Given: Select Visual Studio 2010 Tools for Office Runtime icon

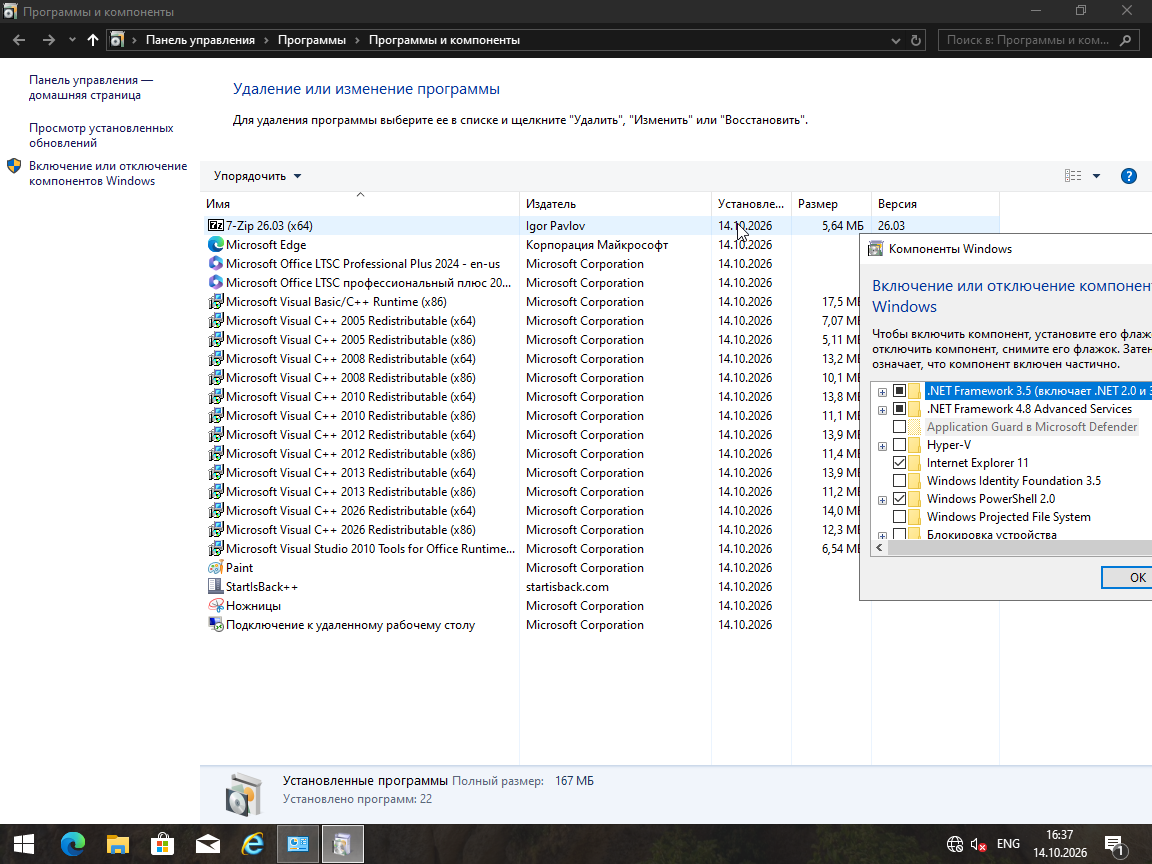Looking at the screenshot, I should click(x=215, y=549).
